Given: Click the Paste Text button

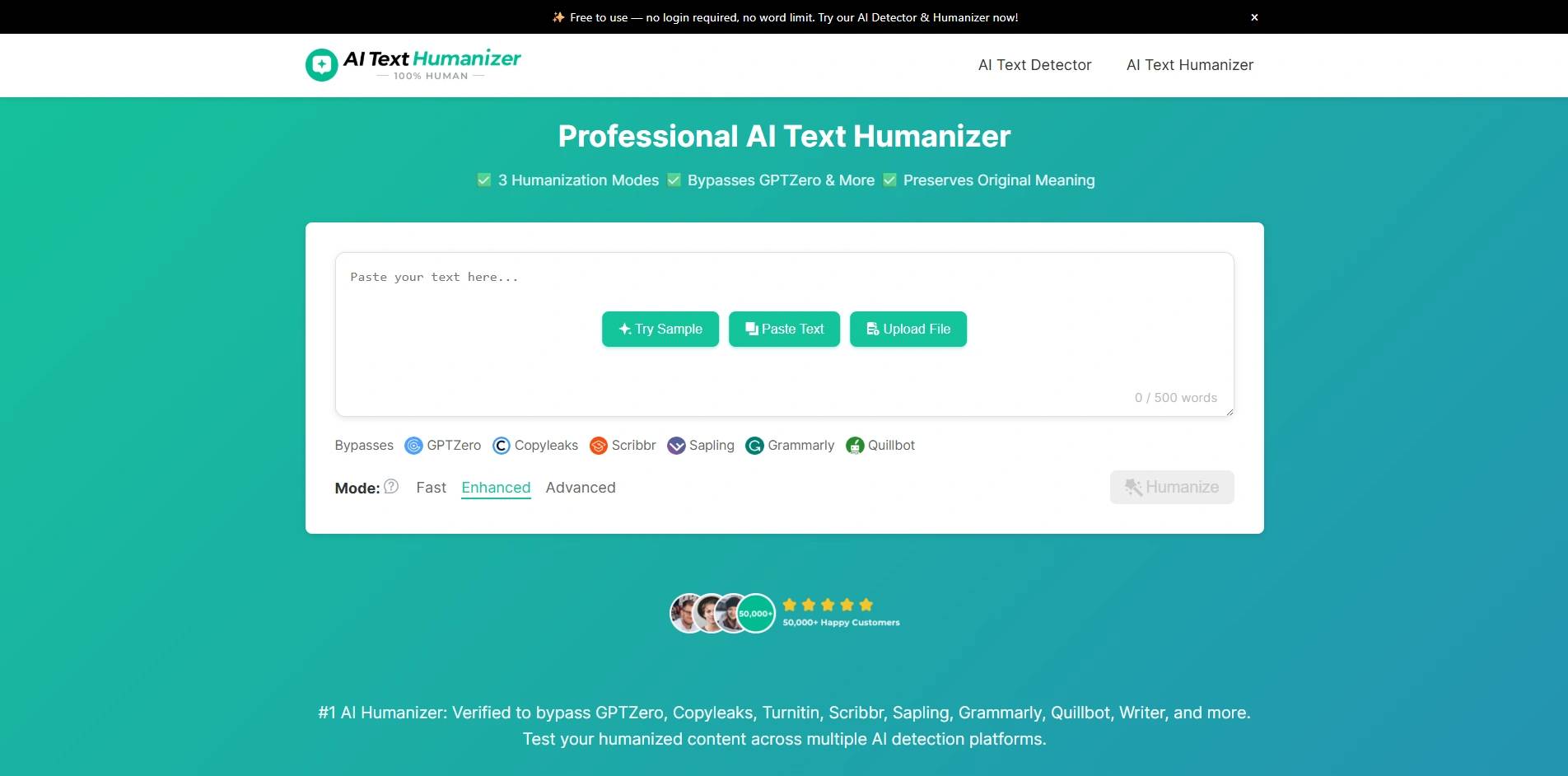Looking at the screenshot, I should 783,329.
